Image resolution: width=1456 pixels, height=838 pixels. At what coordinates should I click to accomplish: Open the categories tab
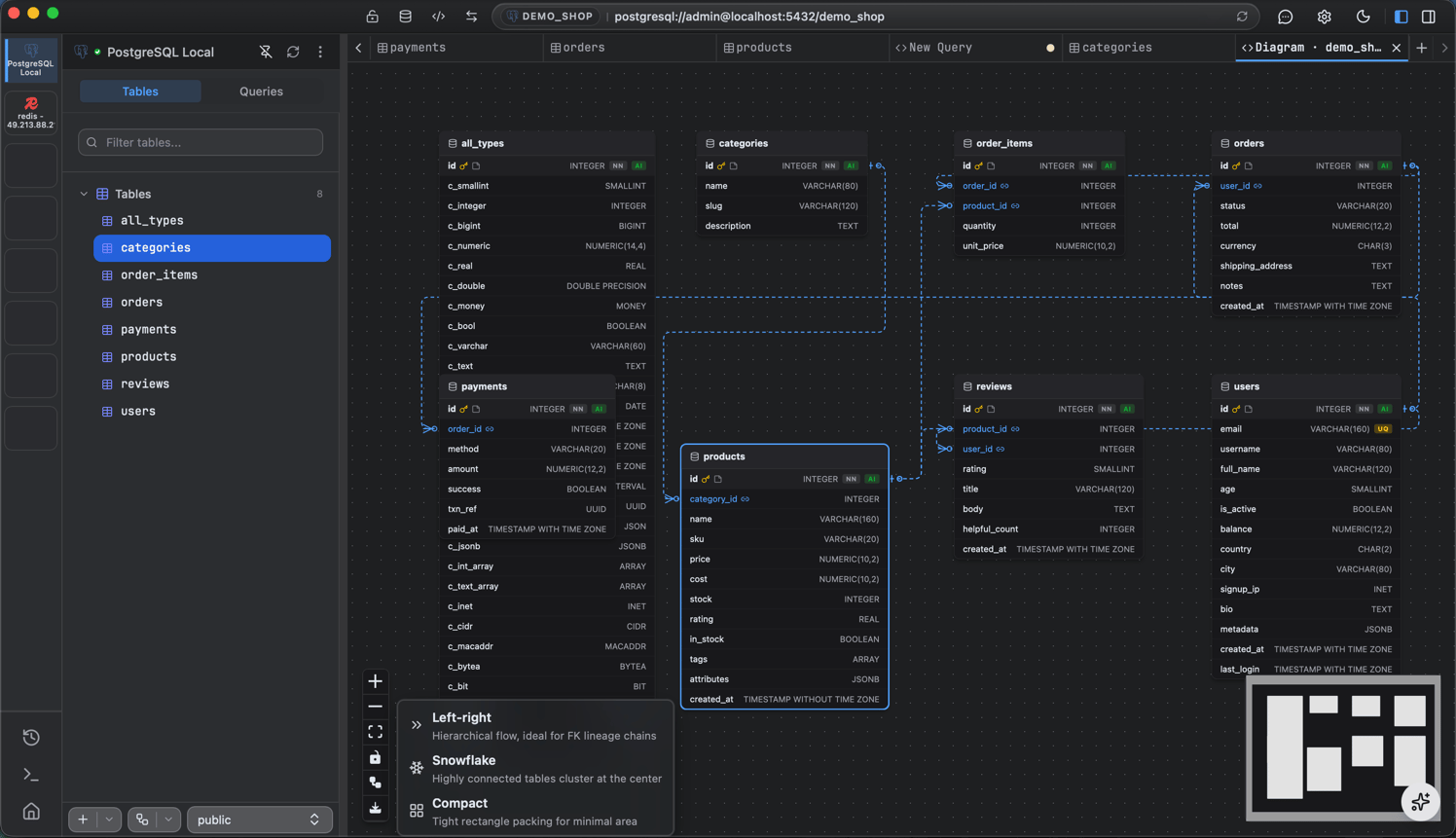pos(1148,48)
